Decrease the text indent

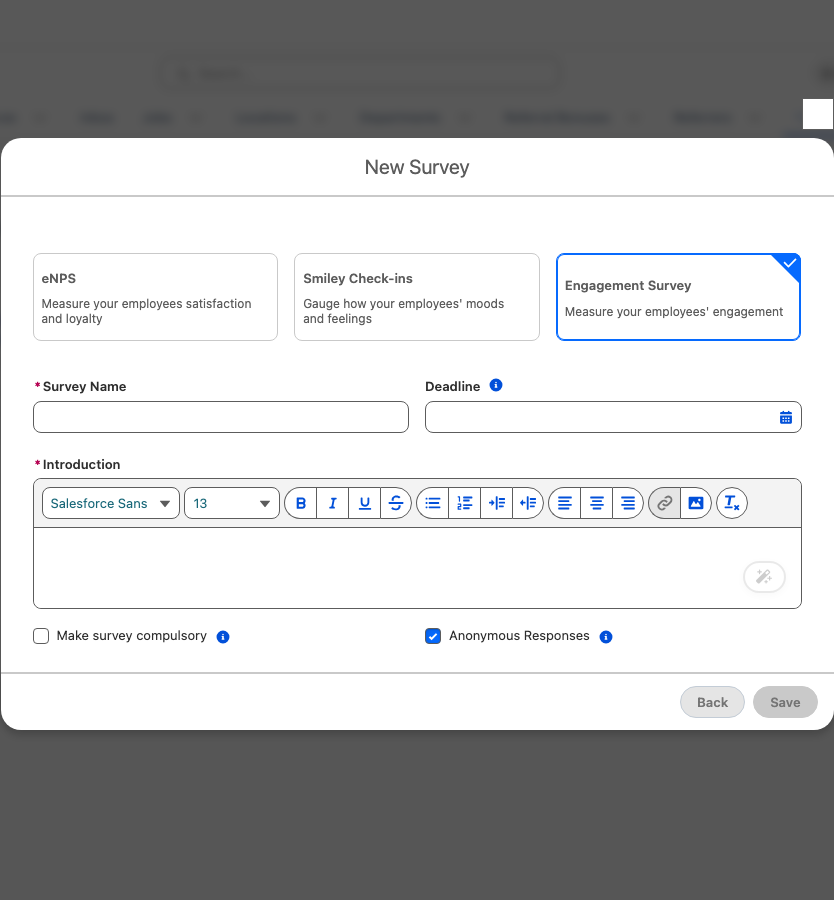coord(528,503)
